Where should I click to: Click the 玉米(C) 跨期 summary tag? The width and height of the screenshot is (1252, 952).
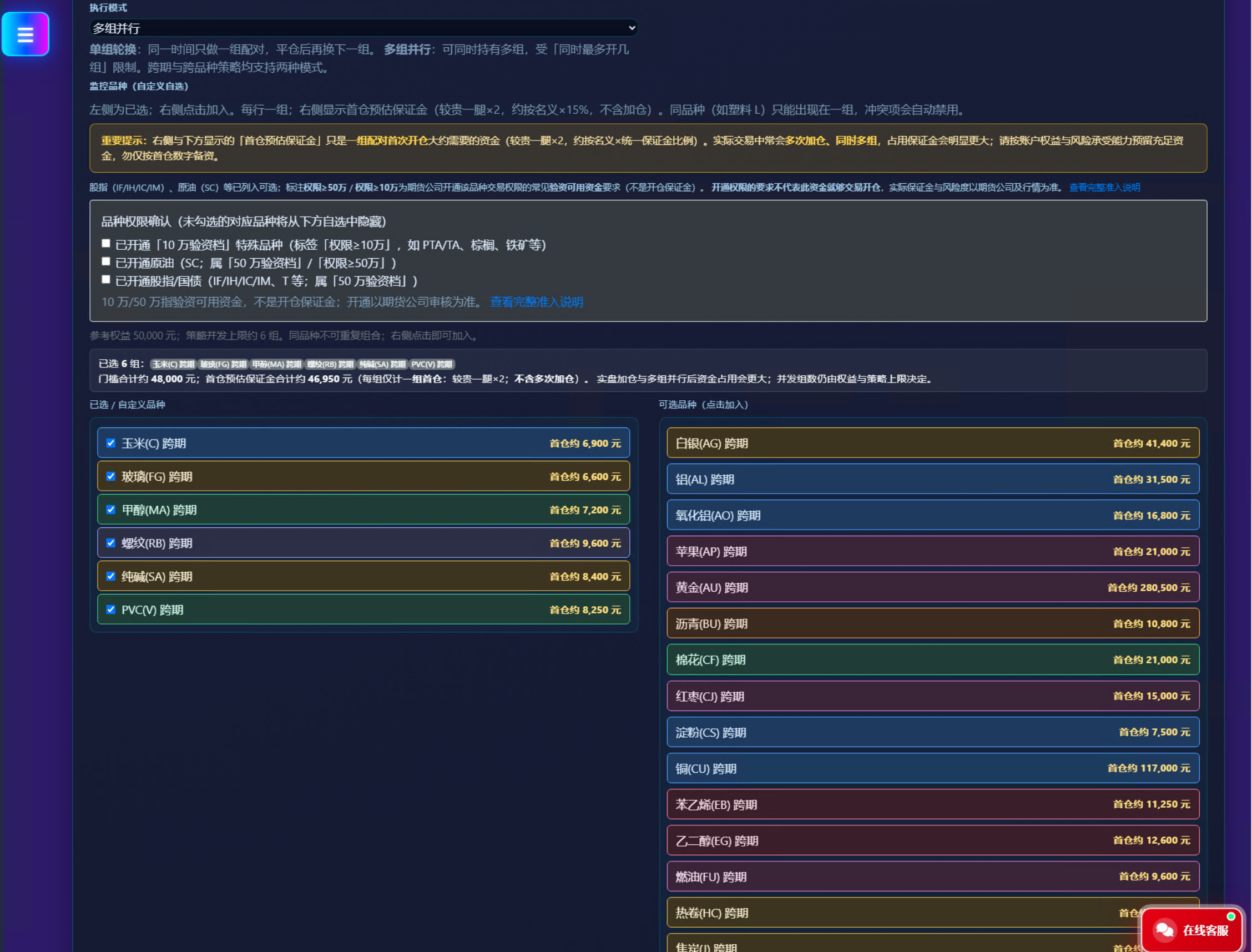pos(173,364)
